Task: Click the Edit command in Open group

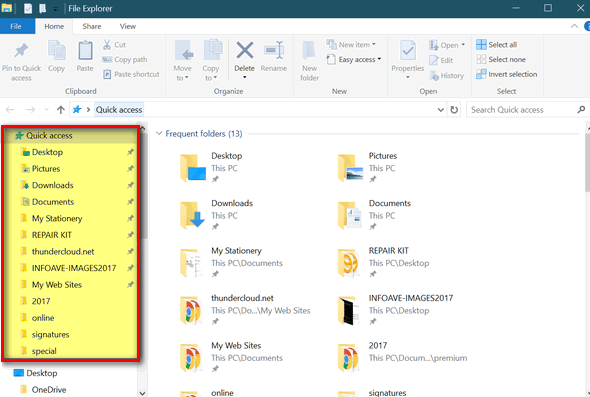Action: (x=441, y=60)
